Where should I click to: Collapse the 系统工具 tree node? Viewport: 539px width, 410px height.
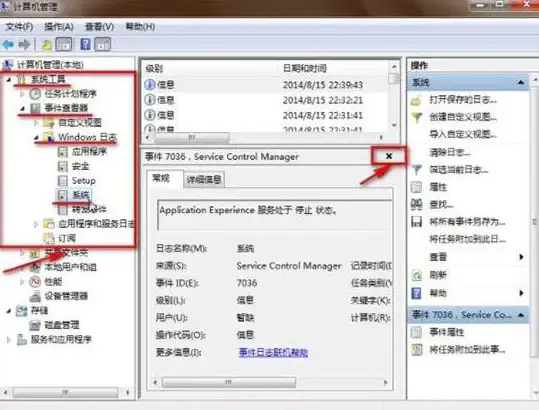(9, 80)
